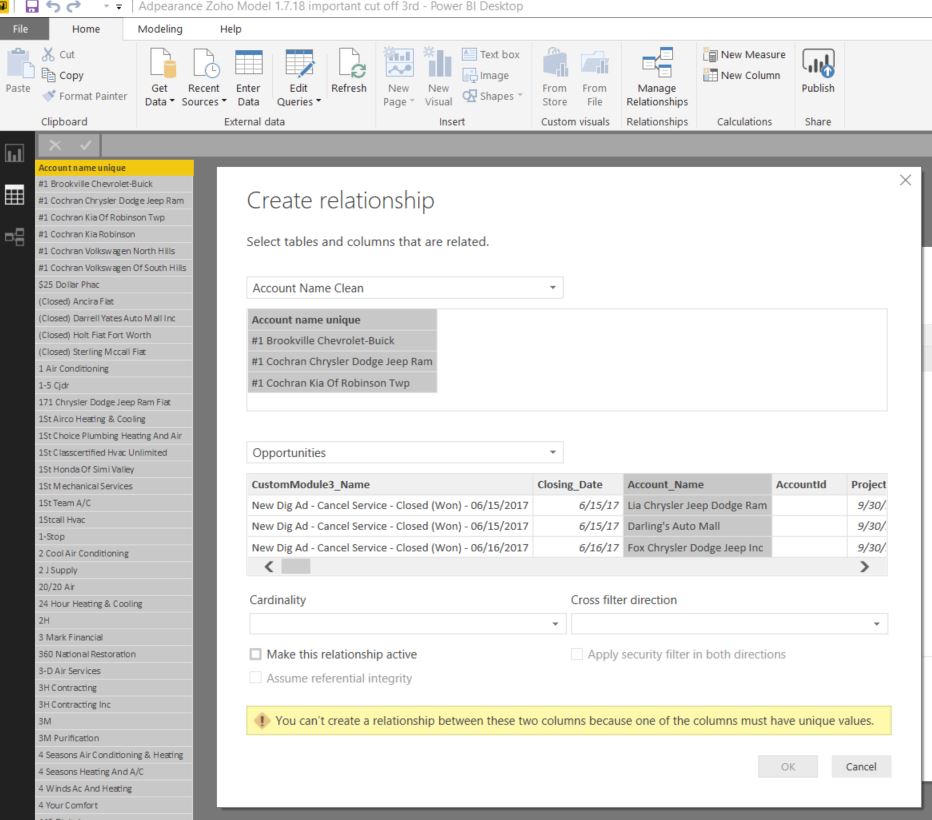Click New Page icon

398,63
